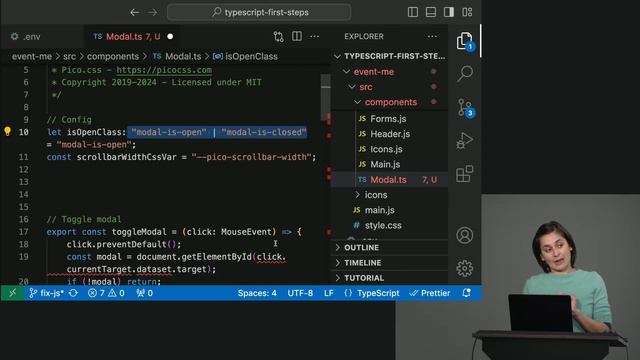The height and width of the screenshot is (360, 640).
Task: Focus the typescript-first-steps command center search
Action: 259,12
